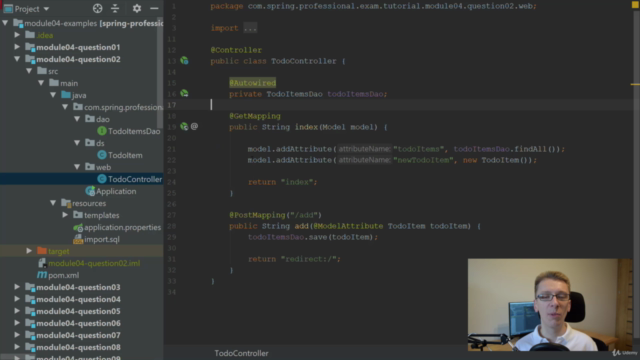Image resolution: width=640 pixels, height=360 pixels.
Task: Collapse the main folder arrow
Action: click(x=41, y=83)
